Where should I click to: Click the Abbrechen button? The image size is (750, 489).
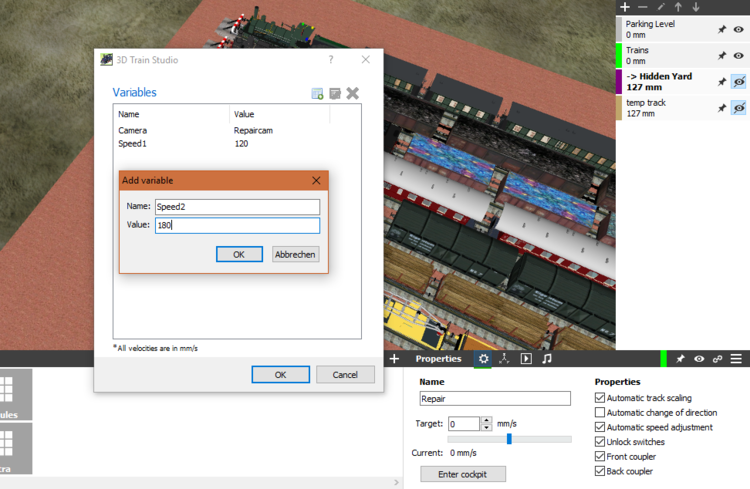coord(295,255)
